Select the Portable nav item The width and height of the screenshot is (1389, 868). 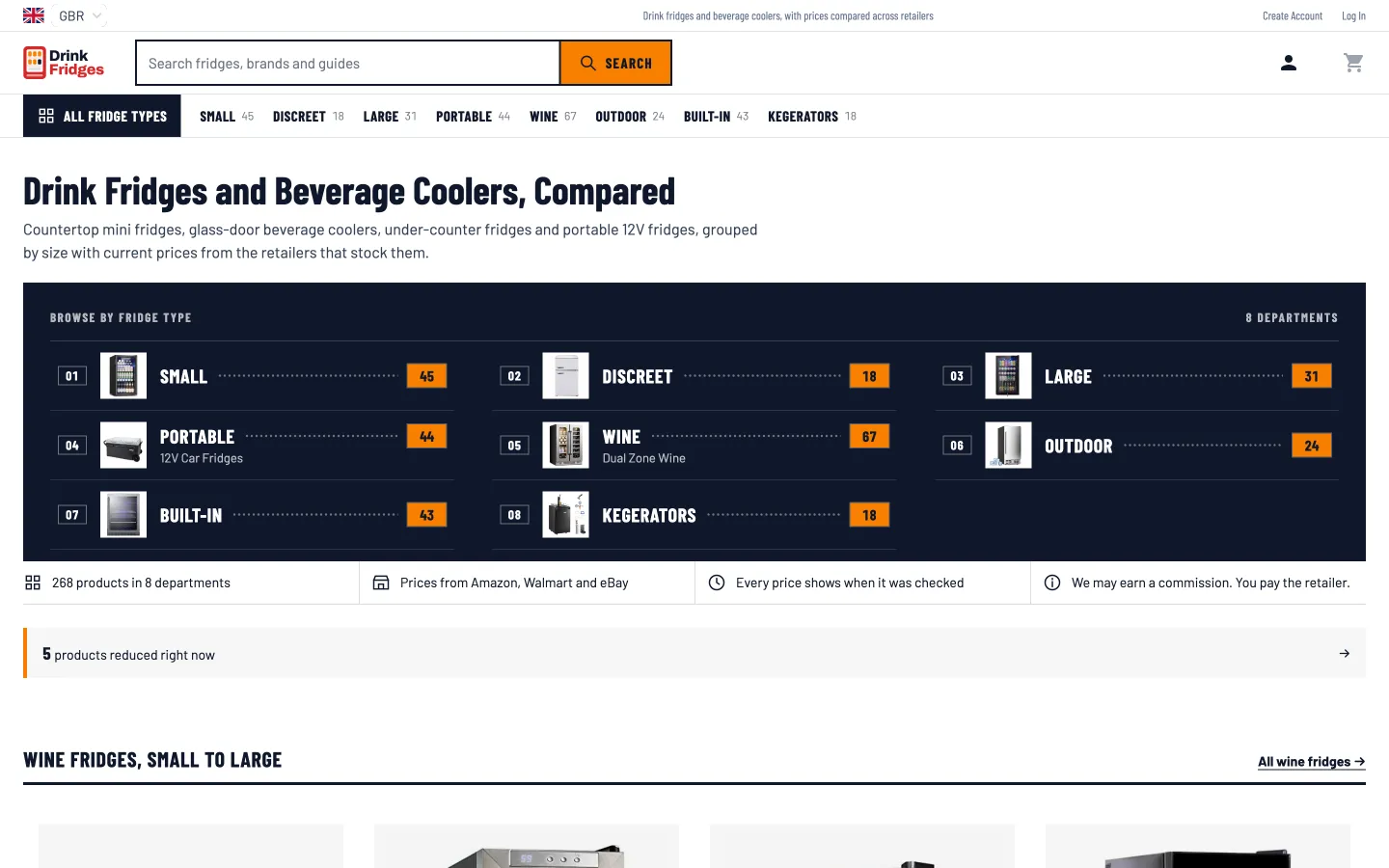473,116
